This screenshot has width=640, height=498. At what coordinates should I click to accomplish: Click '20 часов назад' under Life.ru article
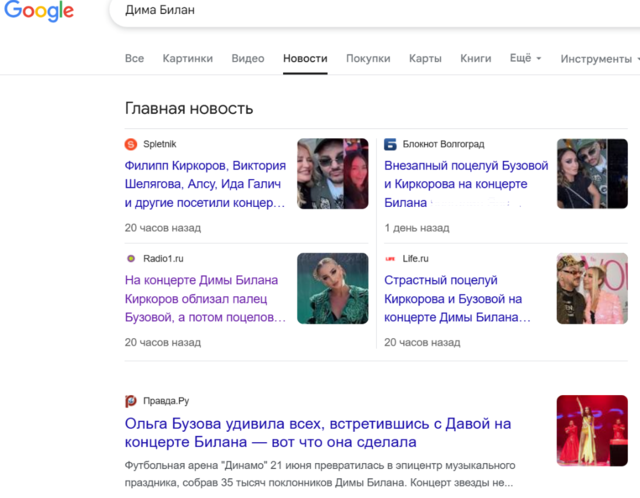422,342
